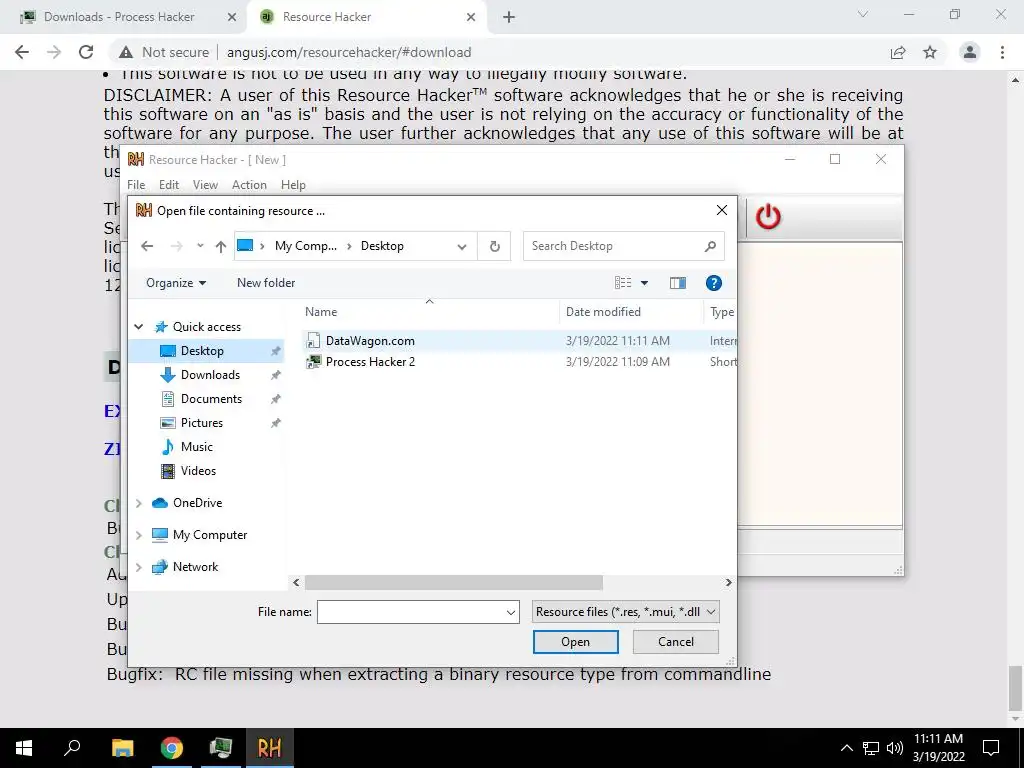Open the view options dropdown arrow
The width and height of the screenshot is (1024, 768).
click(x=644, y=283)
